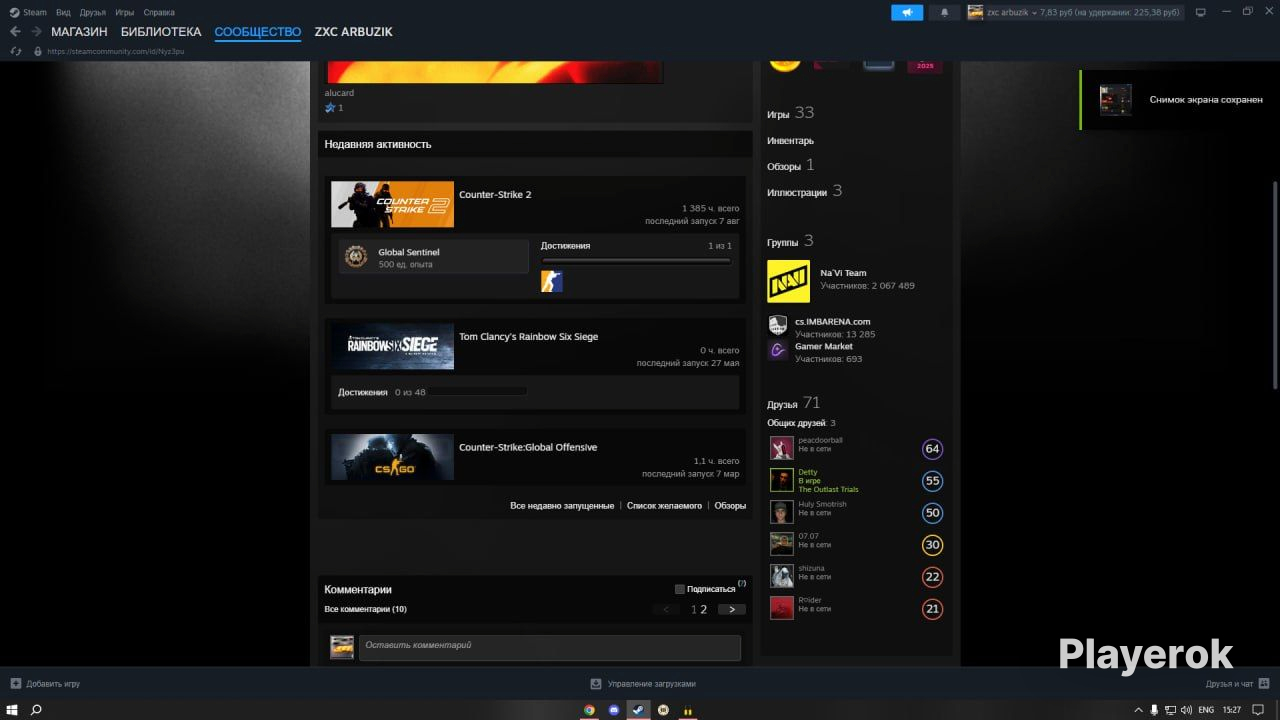Click the megaphone announcements button

coord(907,12)
